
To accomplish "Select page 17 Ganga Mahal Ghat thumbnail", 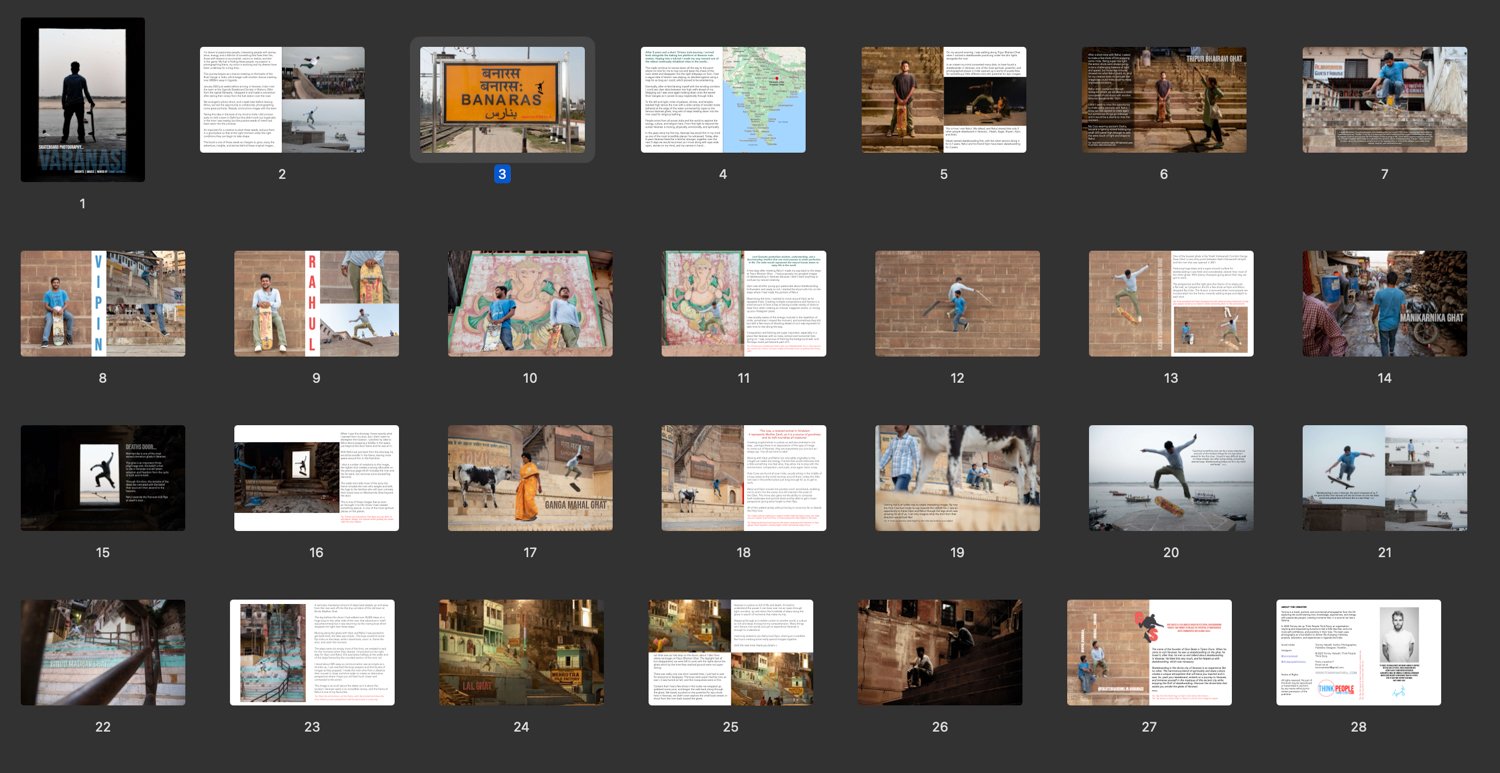I will (x=530, y=478).
